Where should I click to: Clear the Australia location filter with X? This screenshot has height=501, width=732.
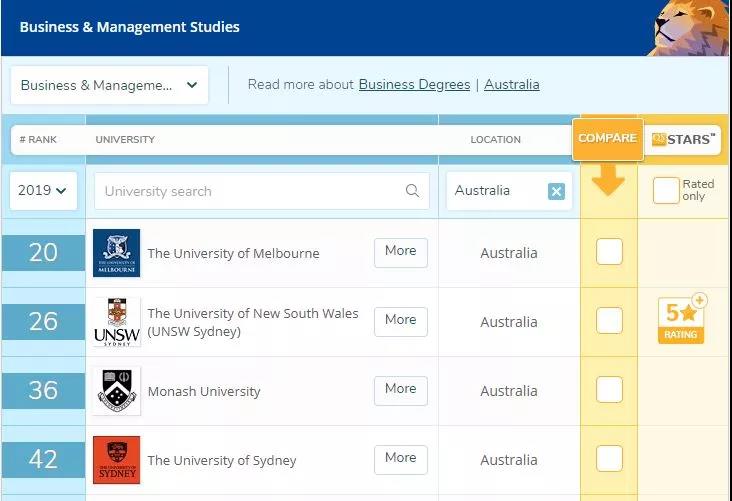pyautogui.click(x=556, y=191)
